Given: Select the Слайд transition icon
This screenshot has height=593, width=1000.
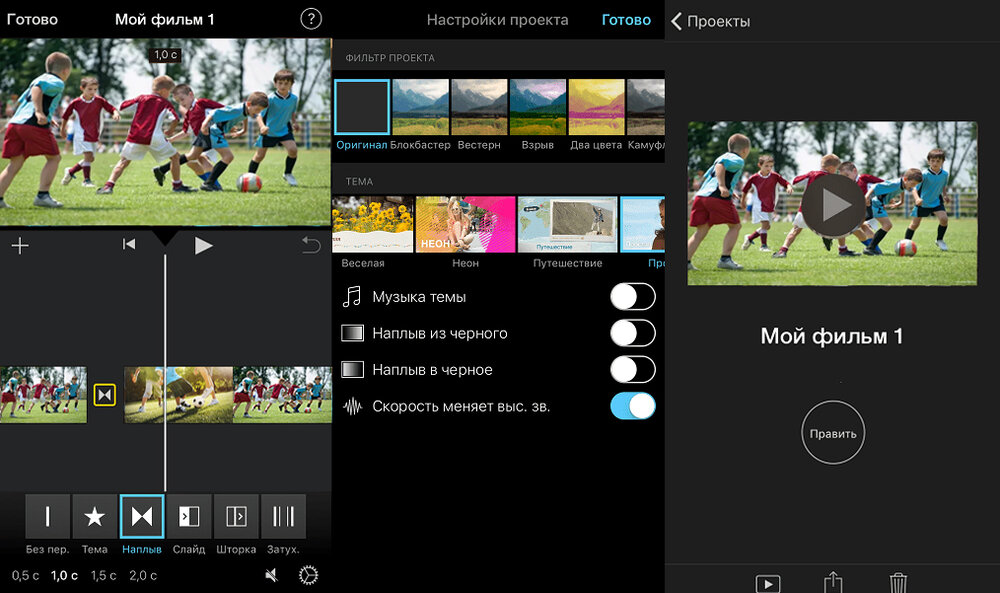Looking at the screenshot, I should [x=189, y=515].
